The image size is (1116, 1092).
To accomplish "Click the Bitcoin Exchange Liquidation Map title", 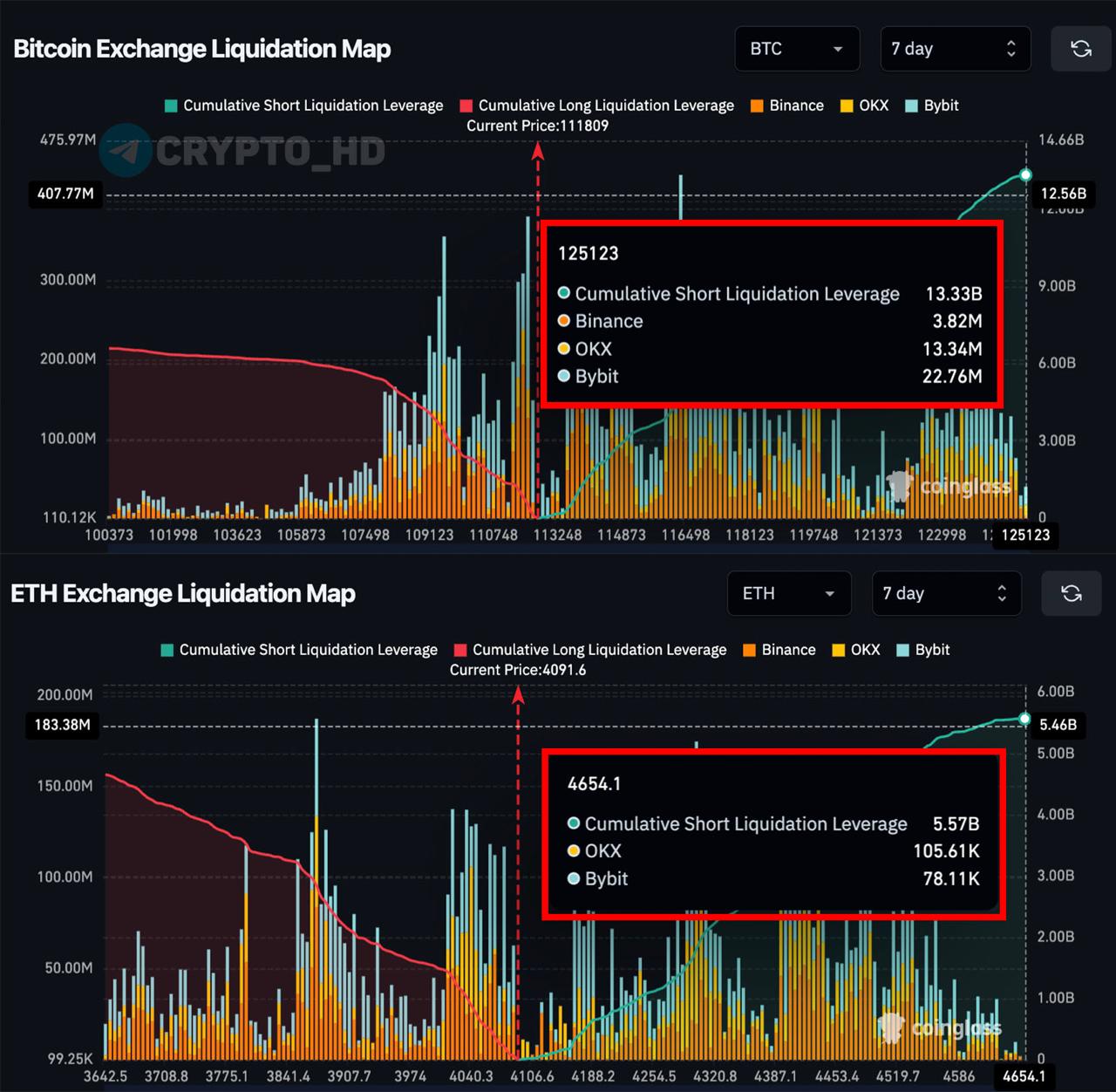I will (x=202, y=49).
